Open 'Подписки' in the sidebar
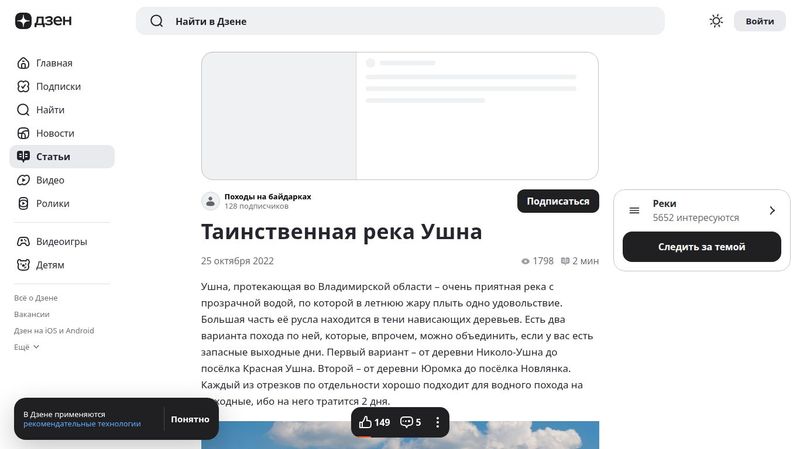The height and width of the screenshot is (449, 800). [x=58, y=86]
